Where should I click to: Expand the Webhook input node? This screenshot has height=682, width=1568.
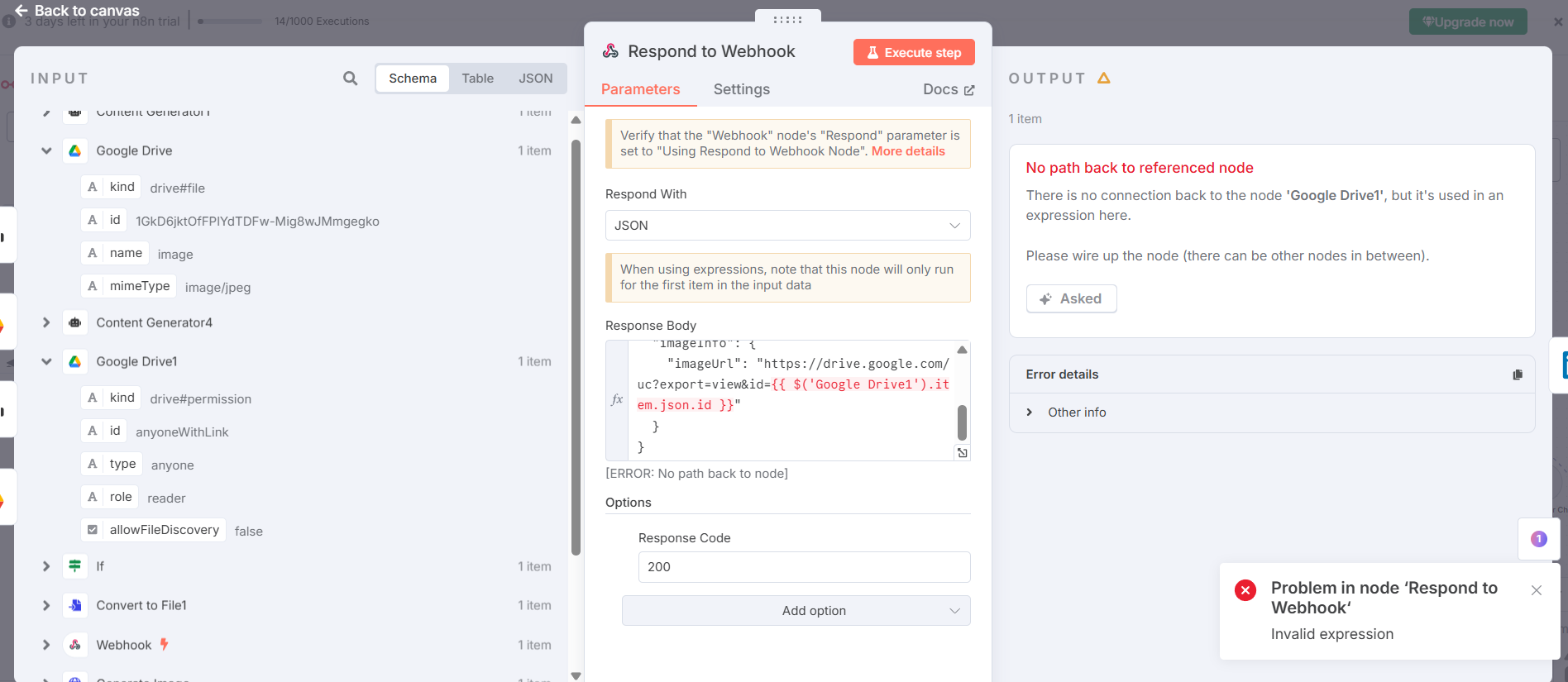[x=46, y=645]
